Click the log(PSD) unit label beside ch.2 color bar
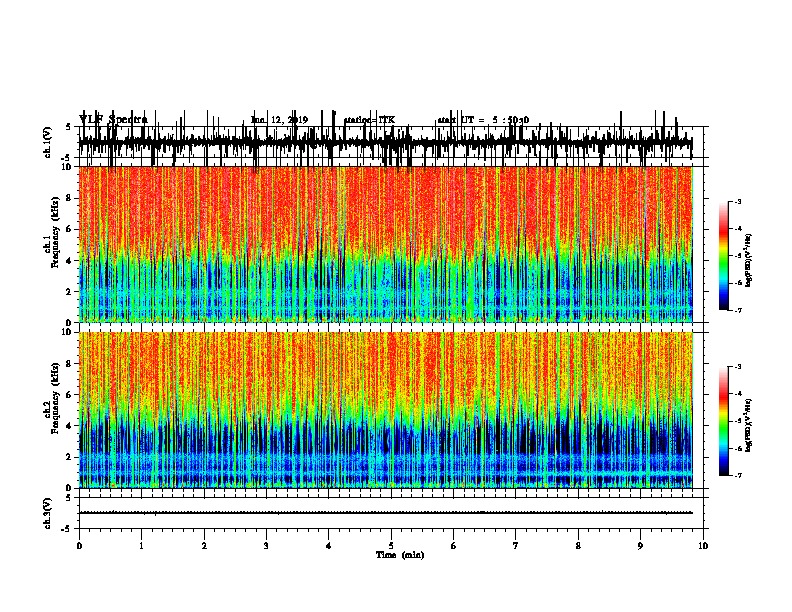This screenshot has width=792, height=612. 748,426
